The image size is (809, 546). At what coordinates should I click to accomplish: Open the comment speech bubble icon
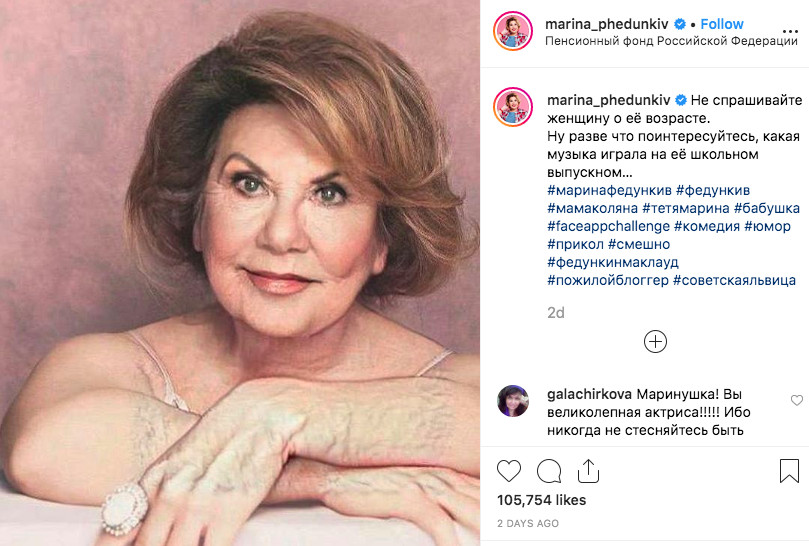(x=549, y=471)
